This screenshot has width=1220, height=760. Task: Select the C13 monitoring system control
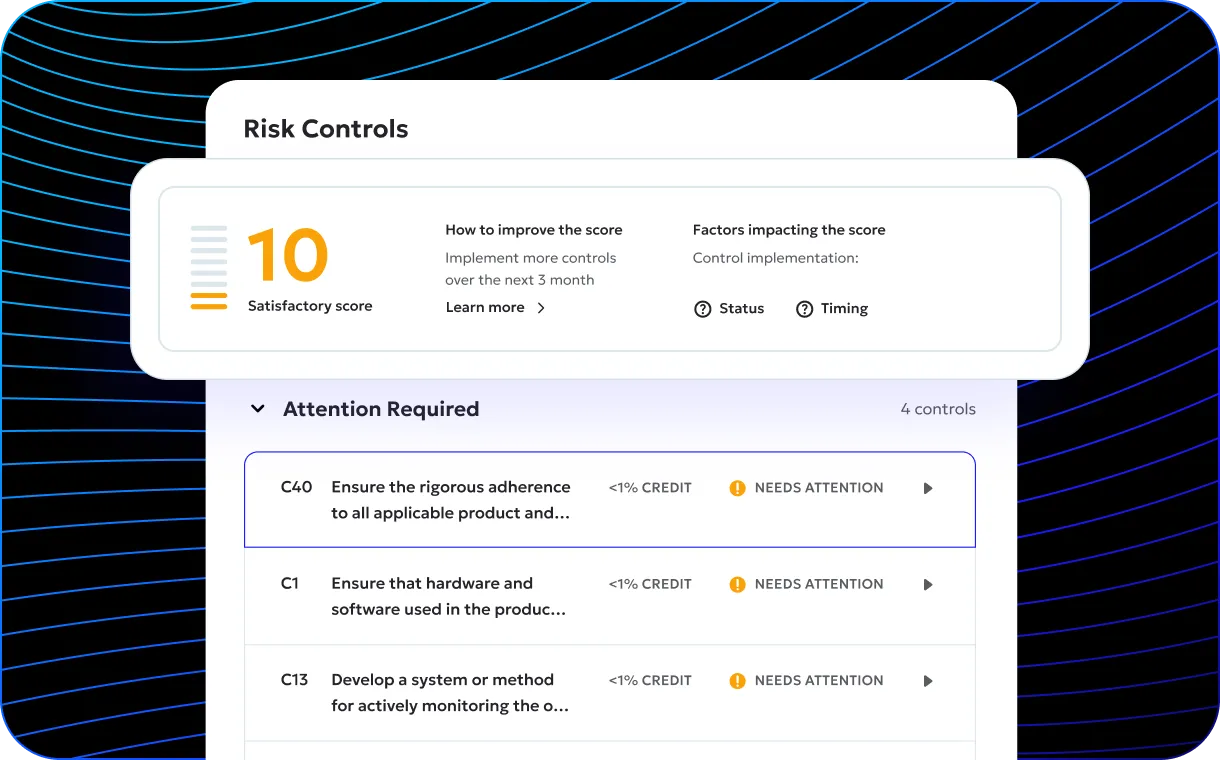coord(449,692)
